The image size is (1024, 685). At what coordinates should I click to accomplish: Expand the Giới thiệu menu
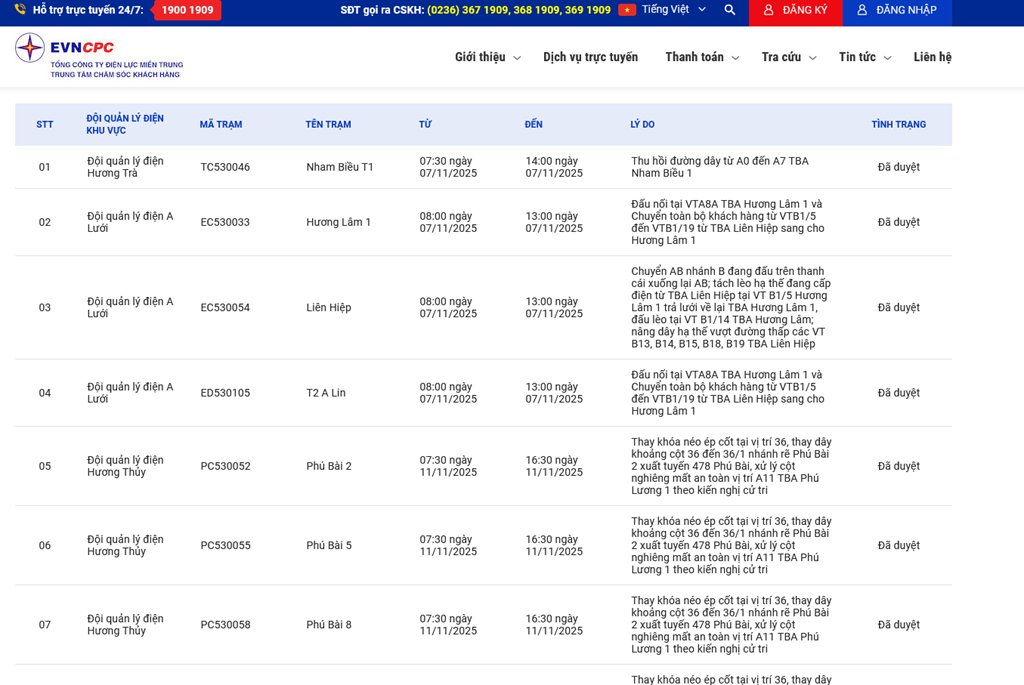[487, 57]
